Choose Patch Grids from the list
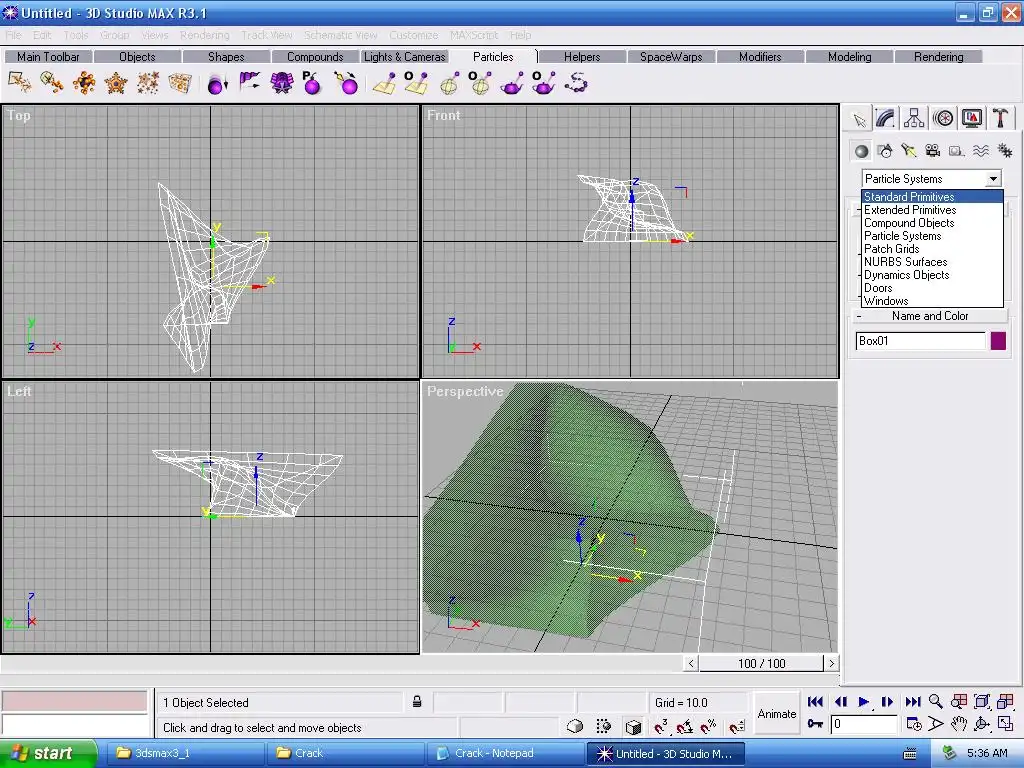The image size is (1024, 768). coord(932,249)
